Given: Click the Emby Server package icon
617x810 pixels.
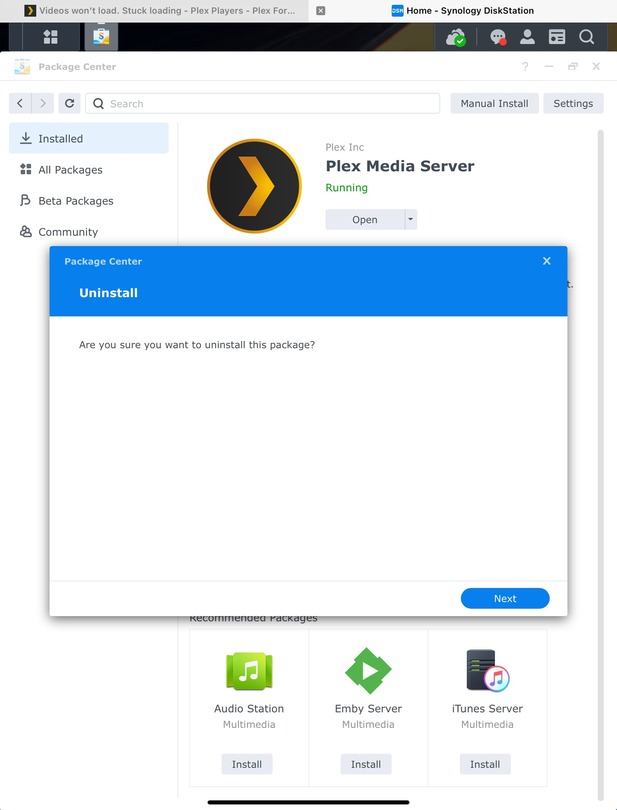Looking at the screenshot, I should pos(368,671).
